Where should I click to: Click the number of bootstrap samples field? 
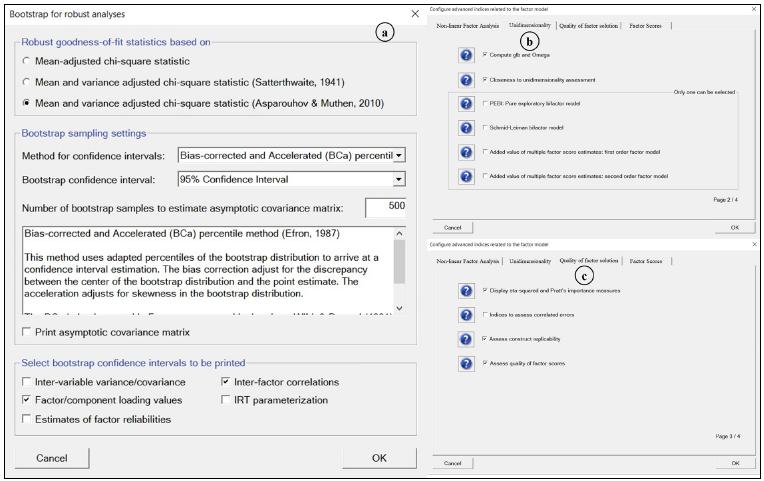pyautogui.click(x=386, y=207)
